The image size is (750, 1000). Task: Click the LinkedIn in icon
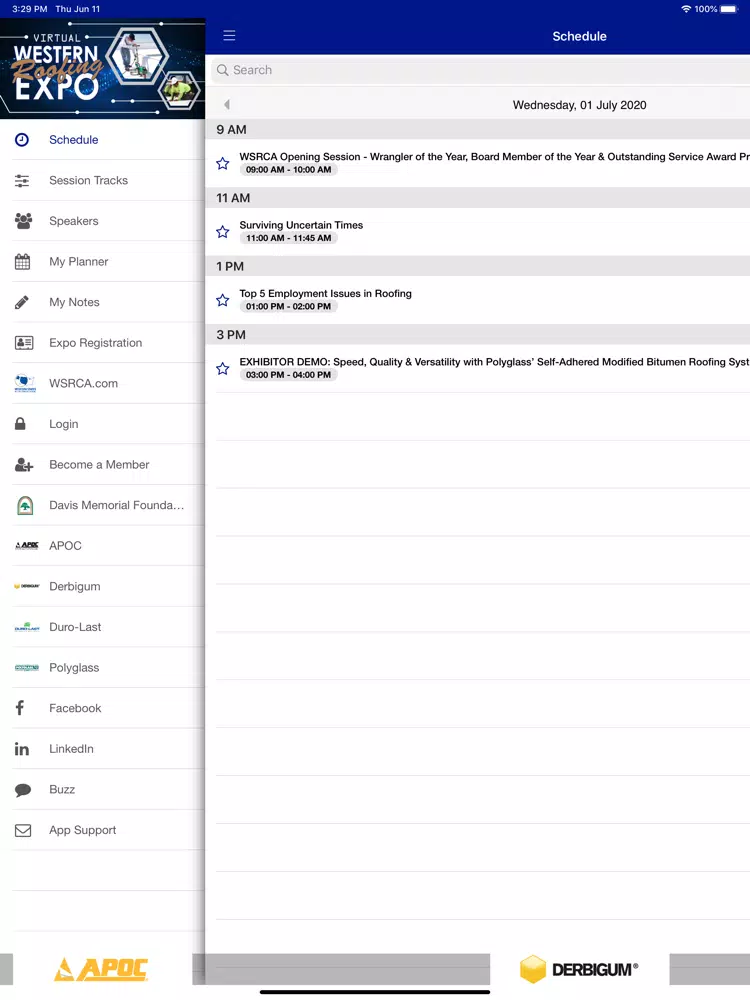(x=22, y=749)
